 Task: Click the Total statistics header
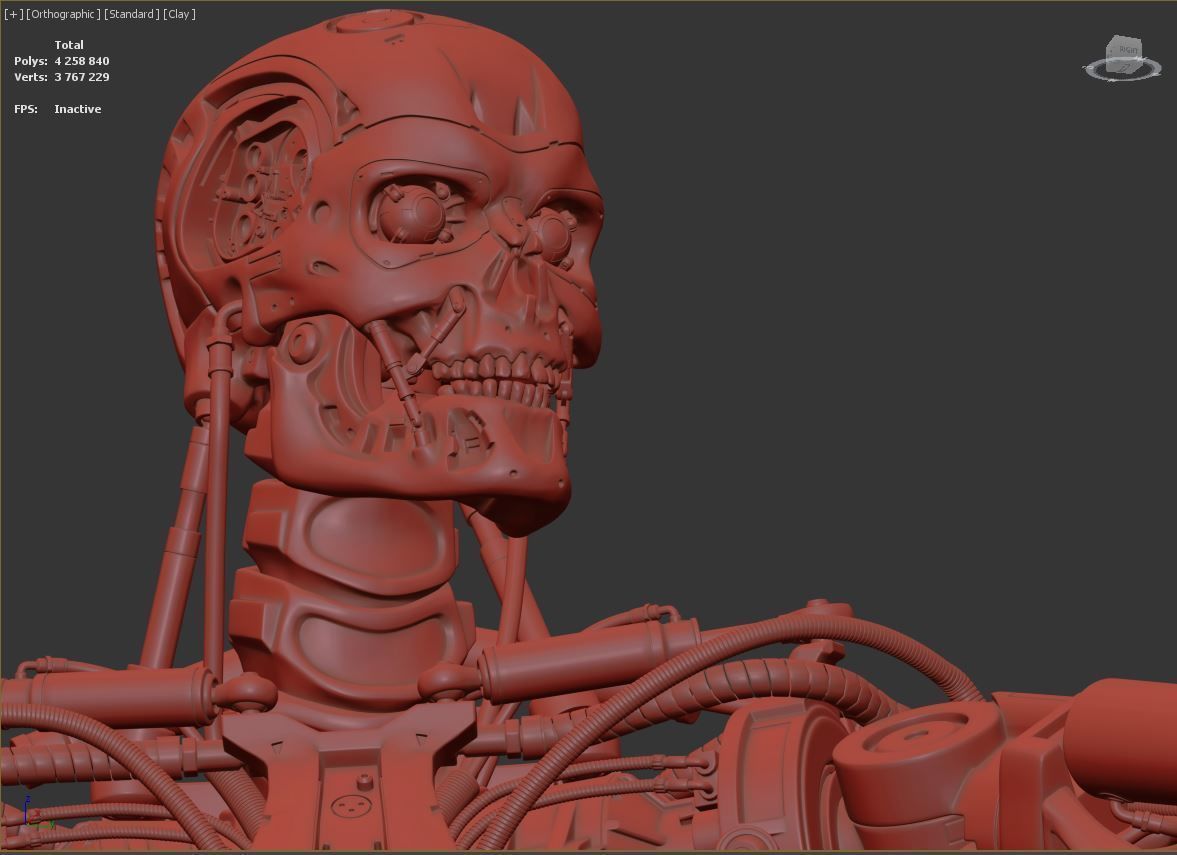click(x=69, y=45)
